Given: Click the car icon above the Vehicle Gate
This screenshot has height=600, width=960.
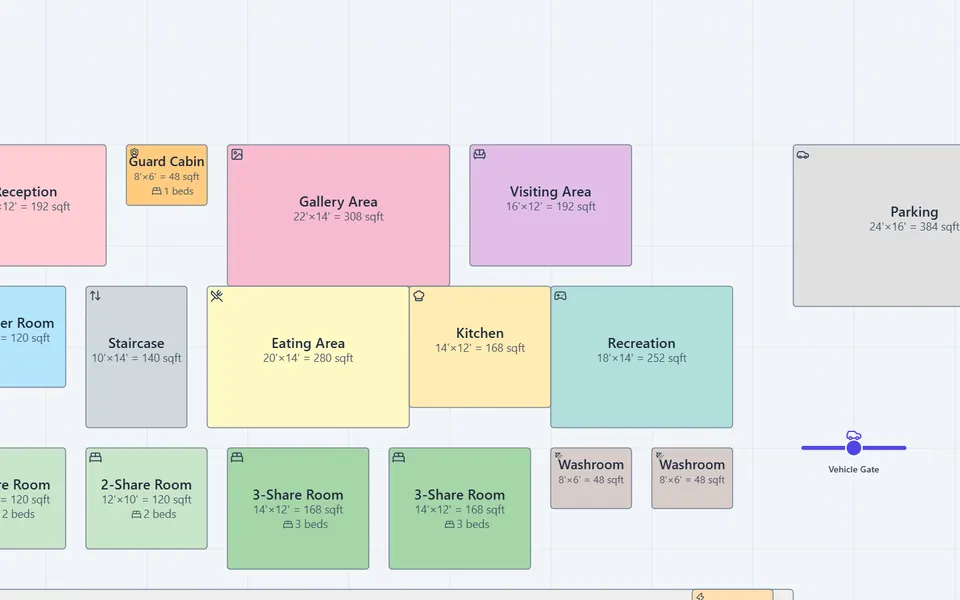Looking at the screenshot, I should (x=853, y=435).
